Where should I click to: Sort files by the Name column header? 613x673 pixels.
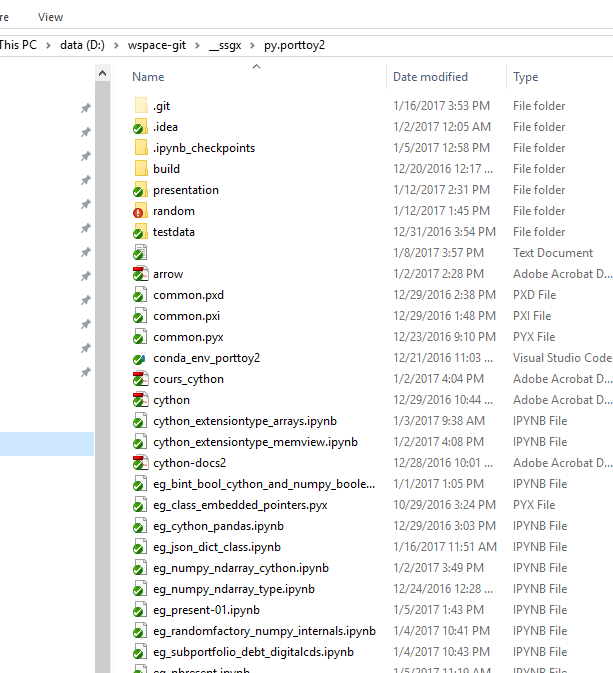pyautogui.click(x=148, y=77)
